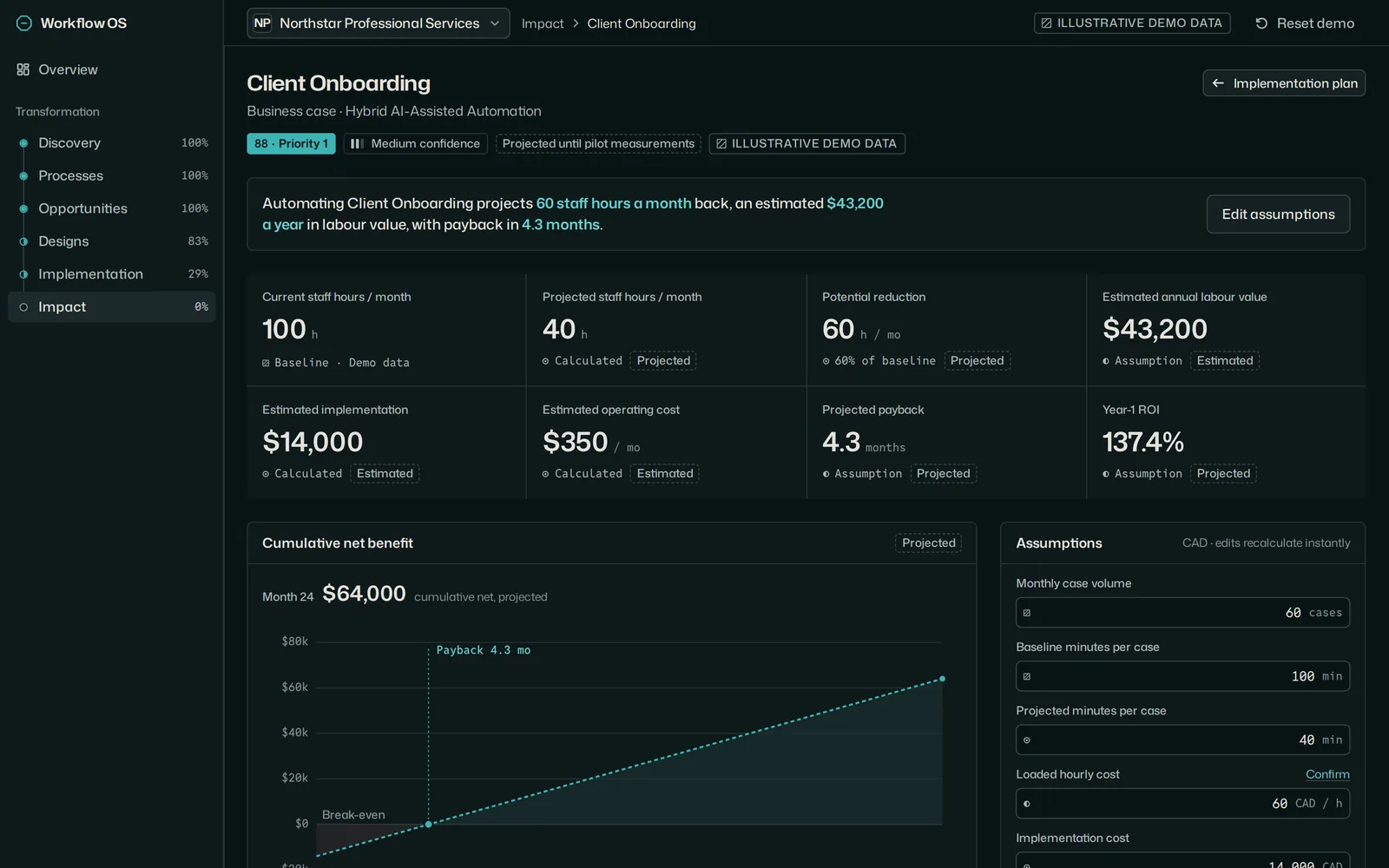
Task: Click the calculated icon in Projected minutes field
Action: (x=1027, y=740)
